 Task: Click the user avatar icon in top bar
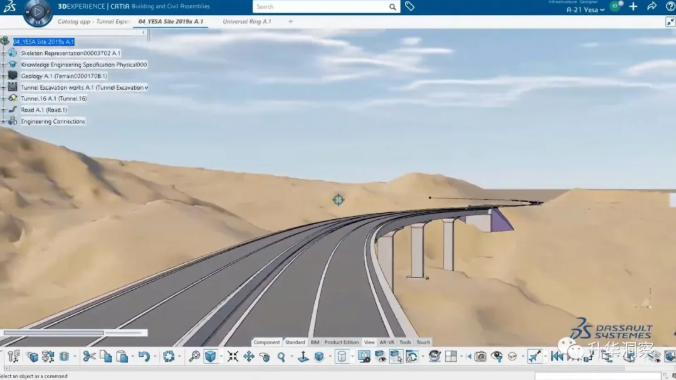[616, 6]
